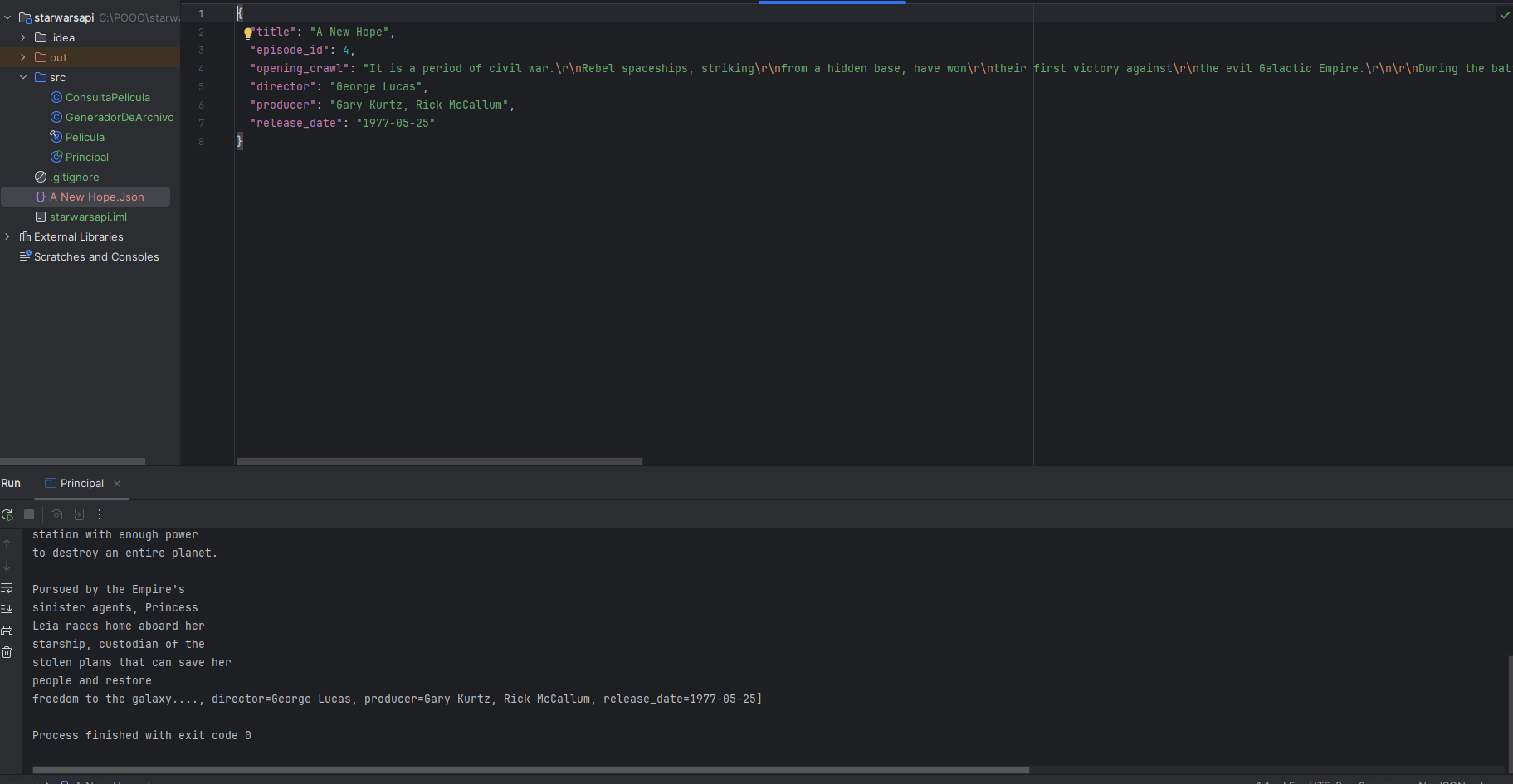This screenshot has height=784, width=1513.
Task: Click "Process finished with exit code 0" text
Action: tap(142, 735)
